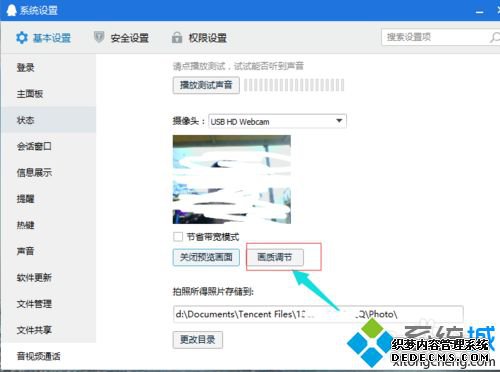500x372 pixels.
Task: Switch to the 权限设置 tab
Action: (199, 38)
